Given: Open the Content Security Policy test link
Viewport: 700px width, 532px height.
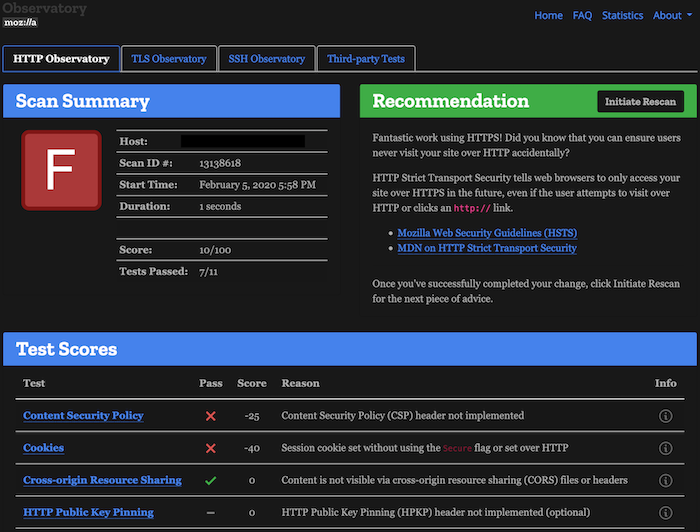Looking at the screenshot, I should [x=83, y=416].
